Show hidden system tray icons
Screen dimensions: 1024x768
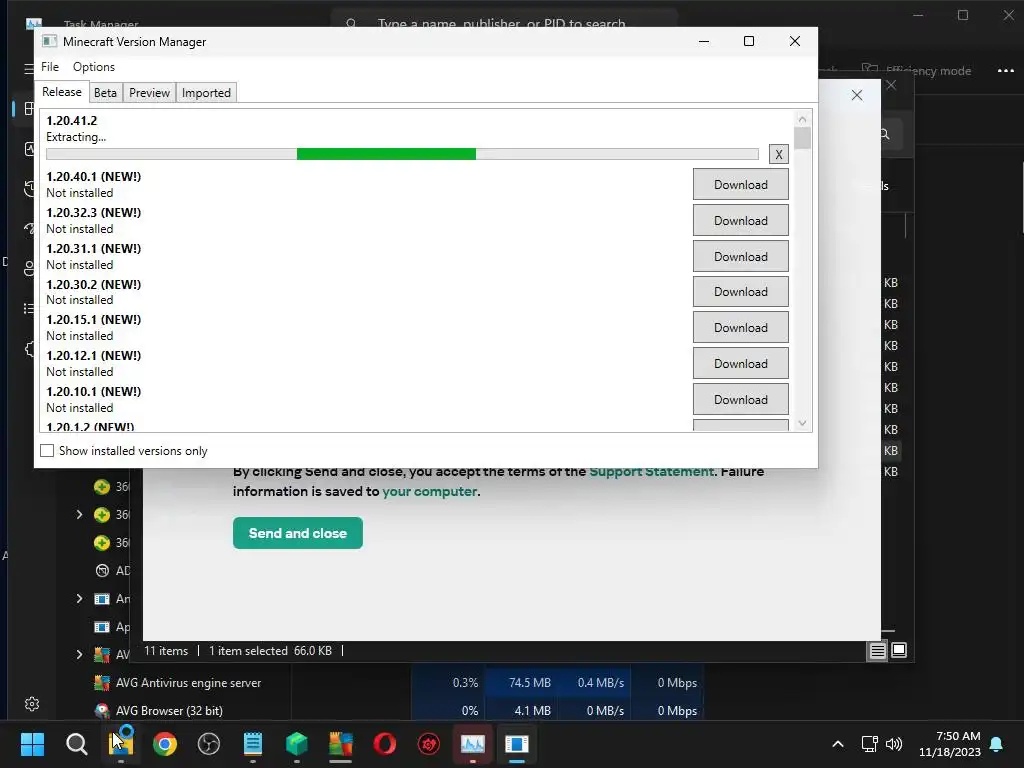(x=838, y=744)
